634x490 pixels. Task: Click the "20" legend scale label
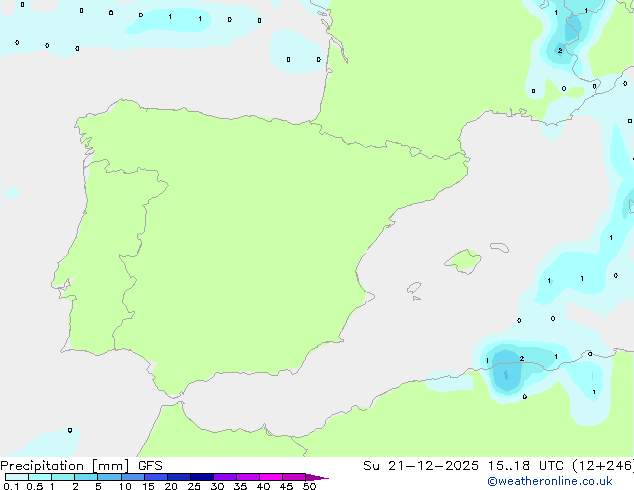coord(171,486)
